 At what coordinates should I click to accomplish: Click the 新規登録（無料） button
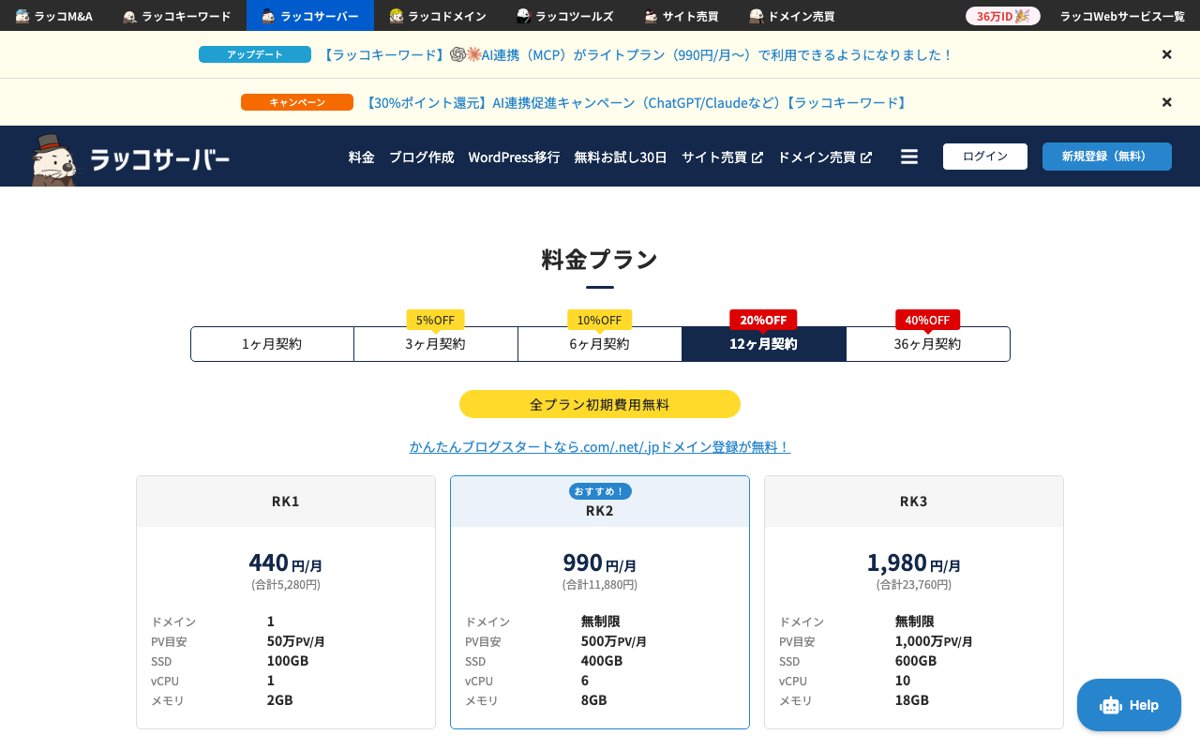coord(1107,156)
